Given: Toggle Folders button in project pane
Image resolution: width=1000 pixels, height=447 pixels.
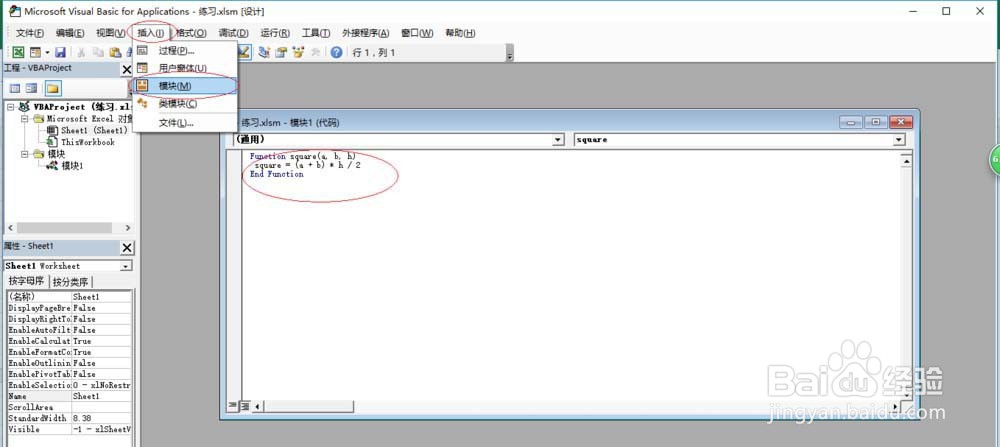Looking at the screenshot, I should coord(52,89).
